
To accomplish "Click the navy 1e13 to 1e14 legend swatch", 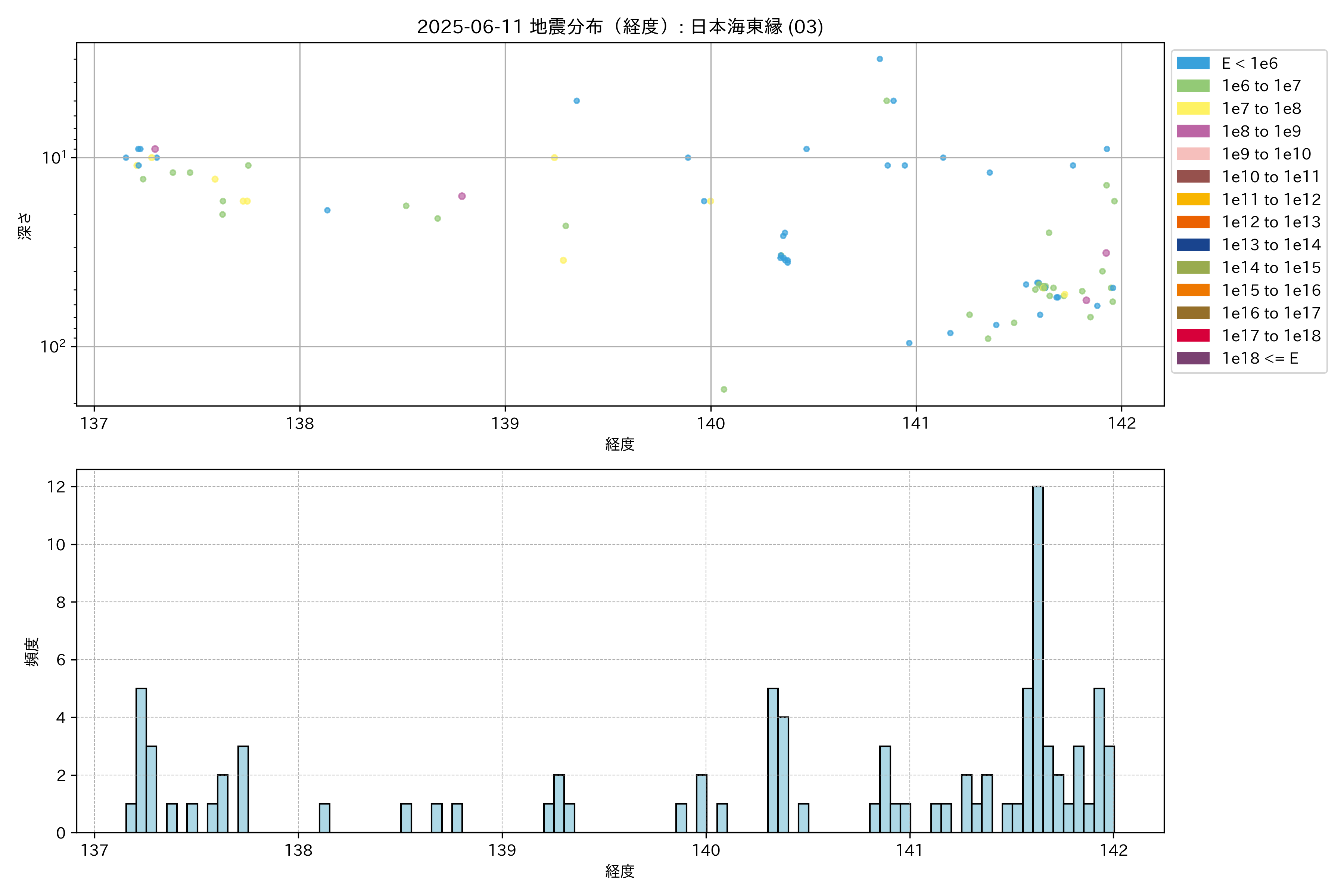I will [x=1193, y=245].
